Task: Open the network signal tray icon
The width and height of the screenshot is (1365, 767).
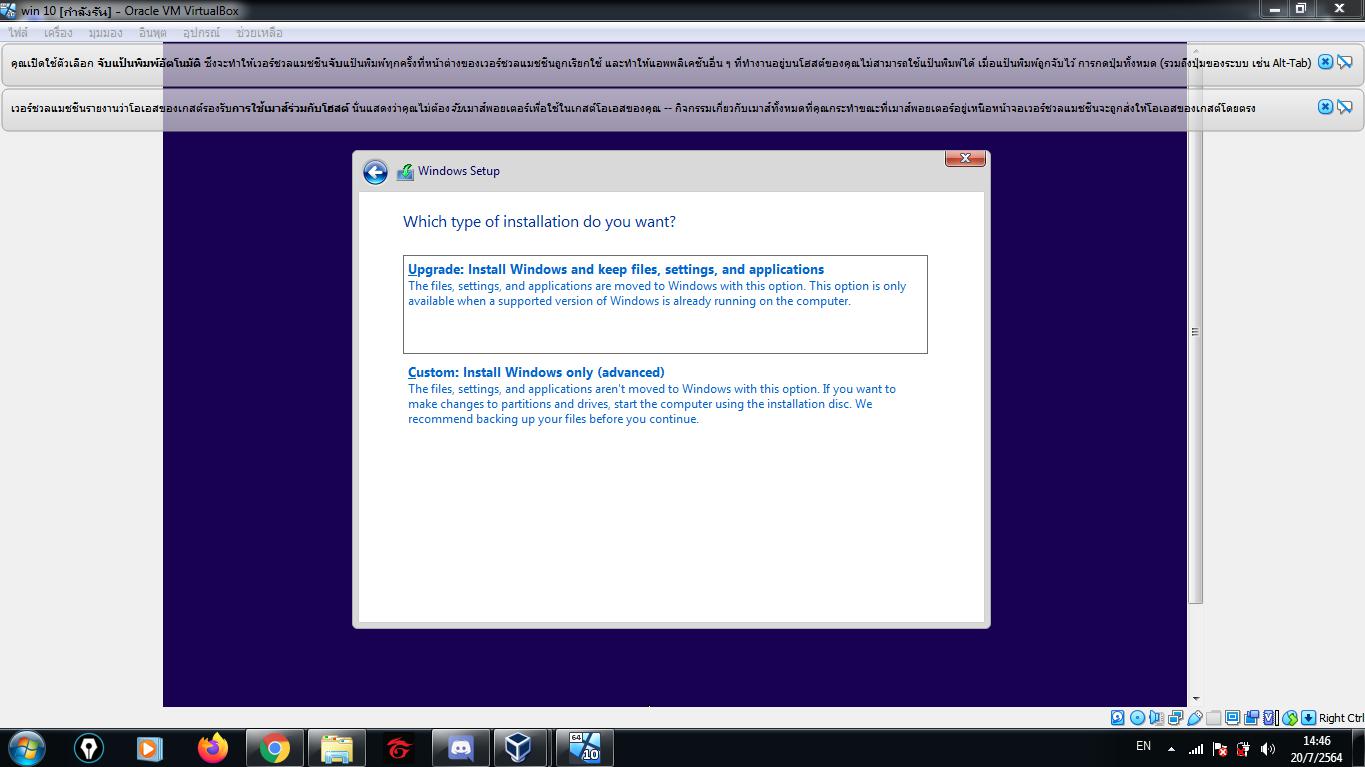Action: pos(1195,749)
